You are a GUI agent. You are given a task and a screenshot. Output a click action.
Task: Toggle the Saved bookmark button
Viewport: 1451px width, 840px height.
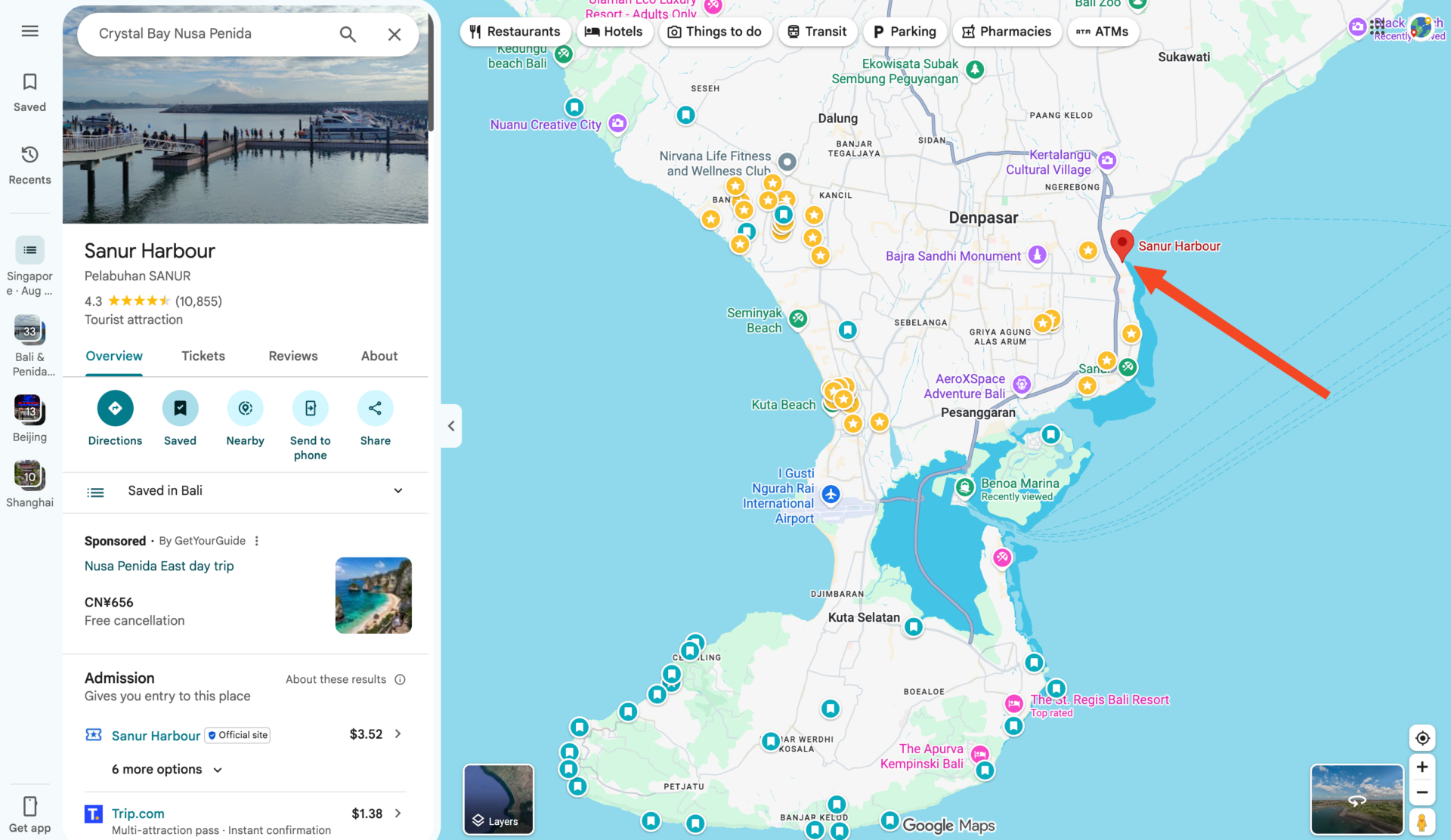[180, 418]
